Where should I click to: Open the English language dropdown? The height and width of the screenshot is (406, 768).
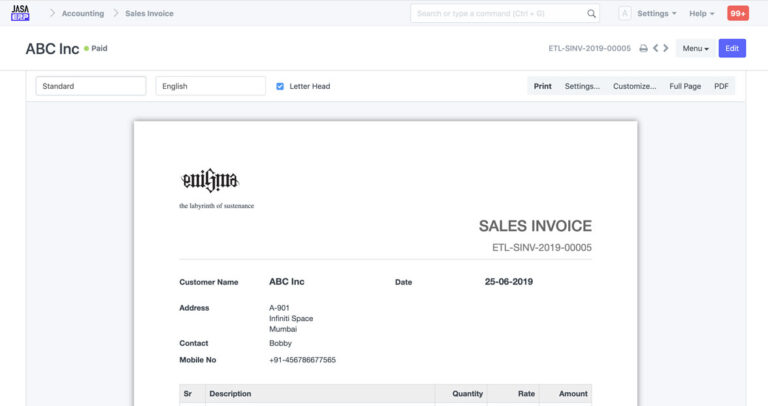[210, 86]
